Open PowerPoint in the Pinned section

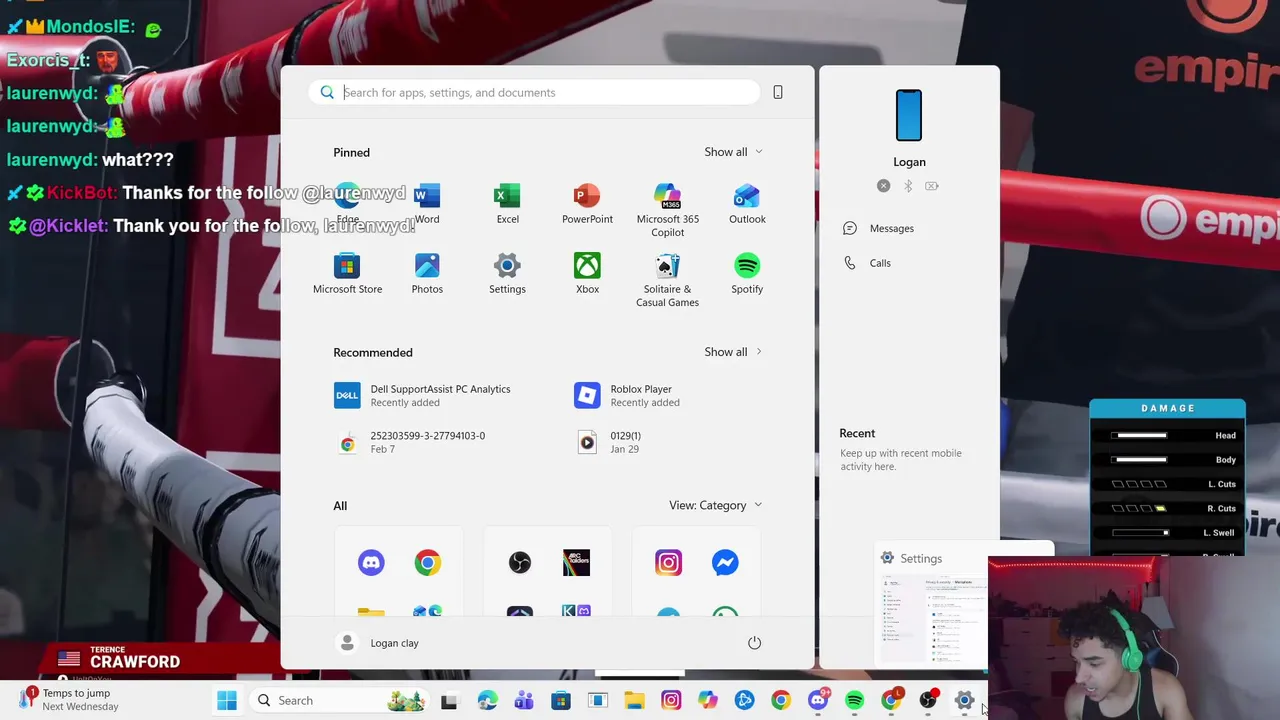[587, 204]
